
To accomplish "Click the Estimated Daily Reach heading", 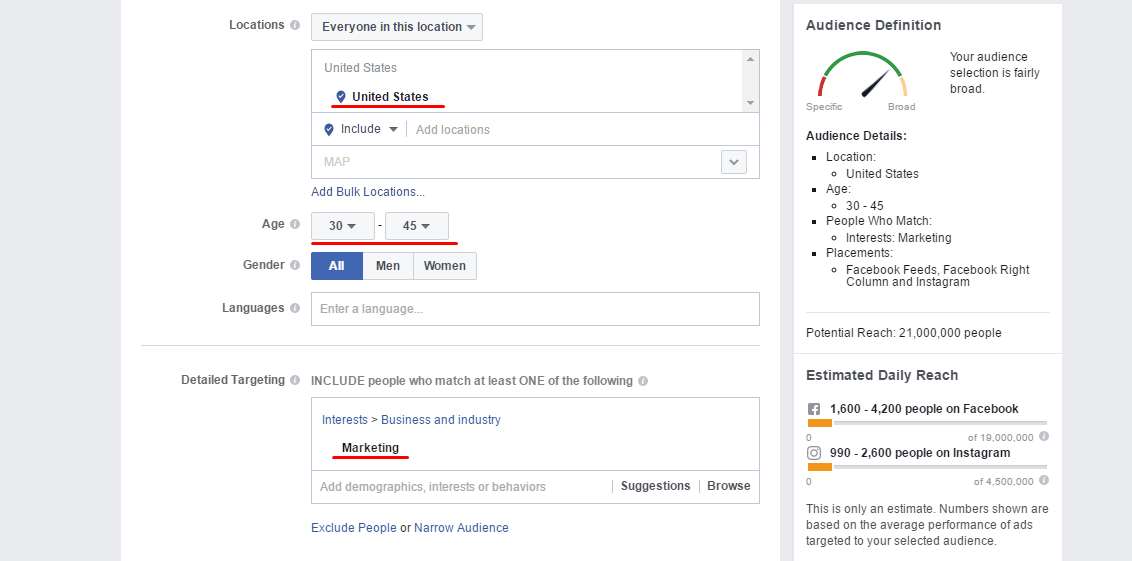I will coord(882,375).
